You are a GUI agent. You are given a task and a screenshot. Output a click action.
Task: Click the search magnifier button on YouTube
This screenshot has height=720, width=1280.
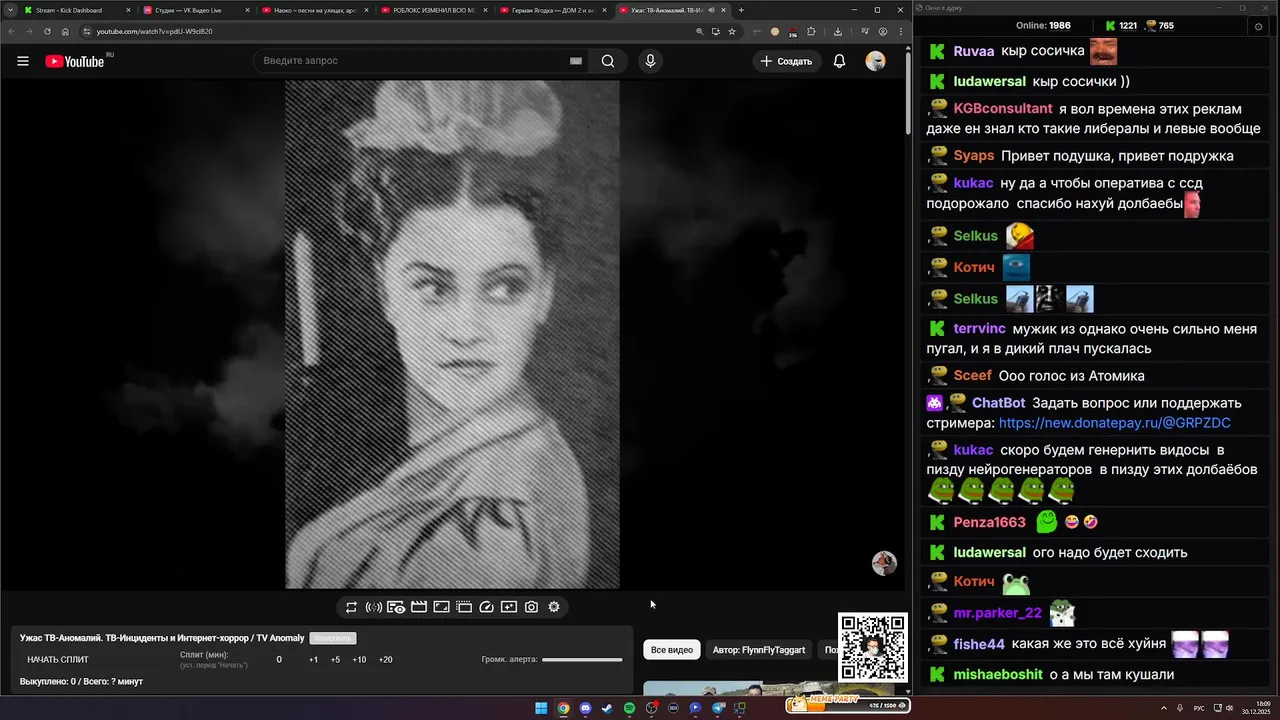click(608, 61)
